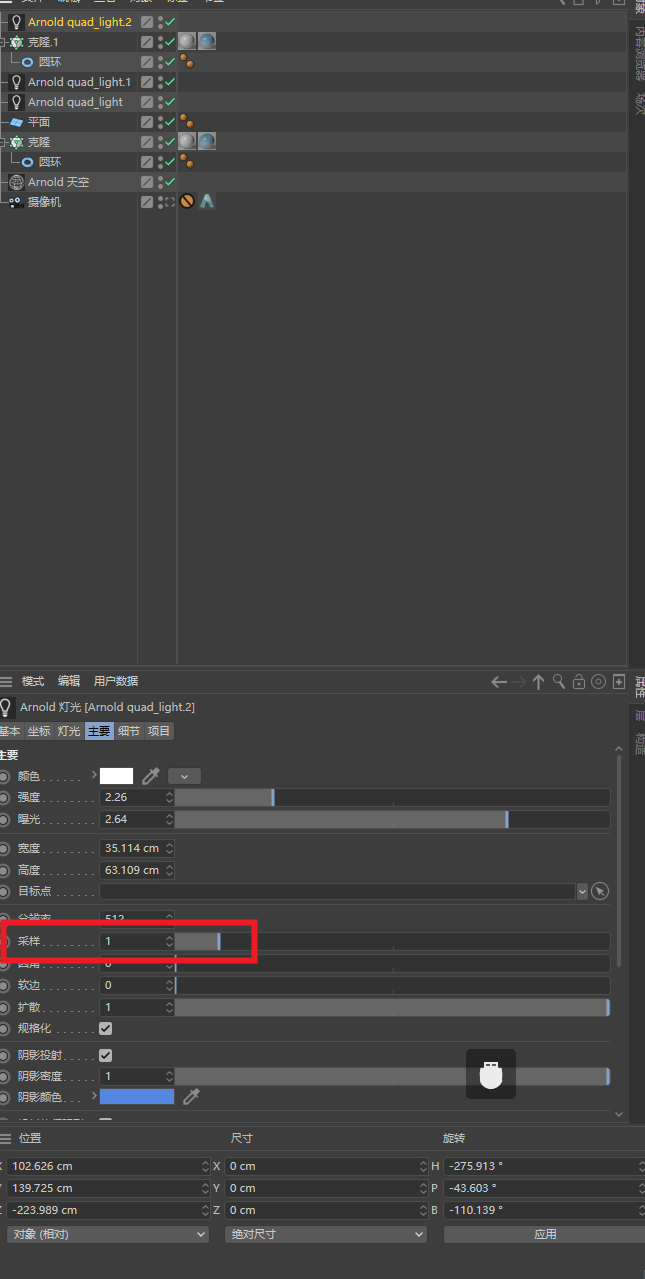This screenshot has height=1279, width=645.
Task: Toggle the green enable check on Arnold quad_light.1
Action: tap(170, 82)
